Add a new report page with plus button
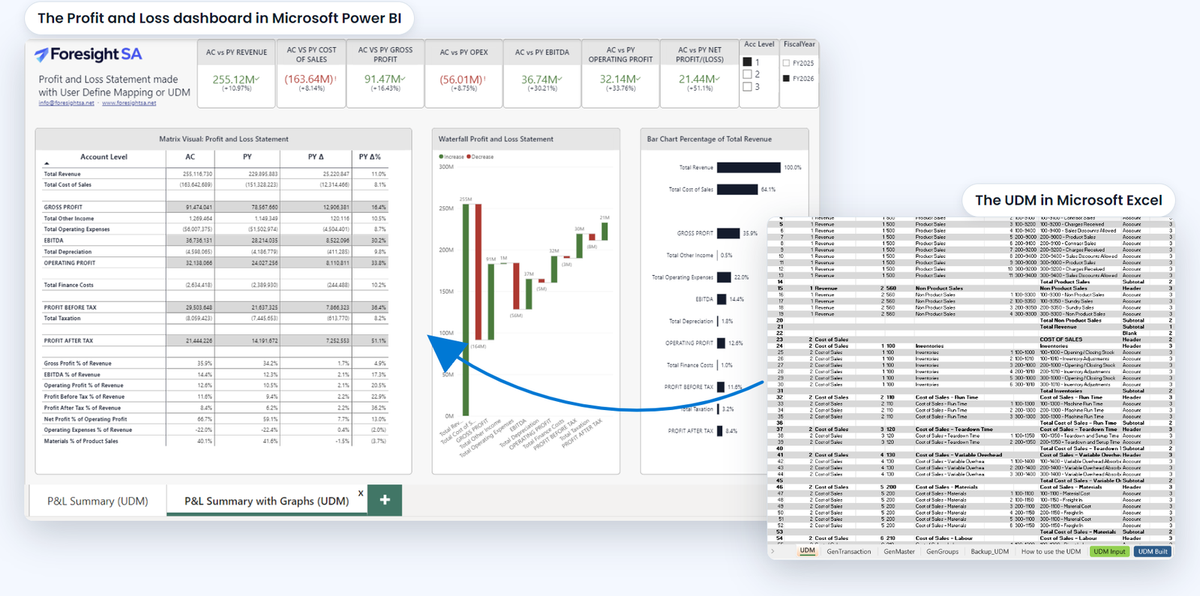The width and height of the screenshot is (1200, 596). (x=385, y=499)
